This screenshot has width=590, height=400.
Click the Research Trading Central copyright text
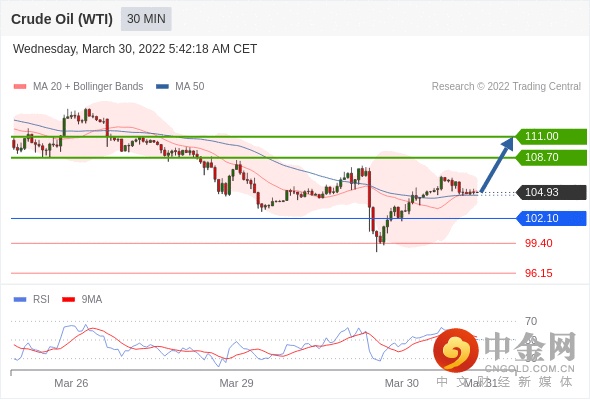[x=506, y=87]
